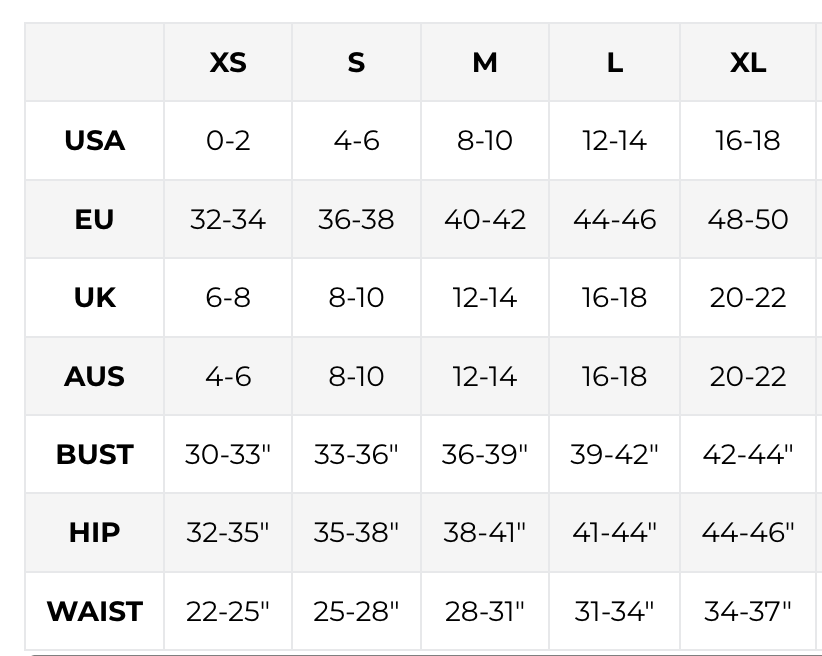Screen dimensions: 822x656
Task: Click the USA 12-14 cell
Action: click(x=614, y=140)
